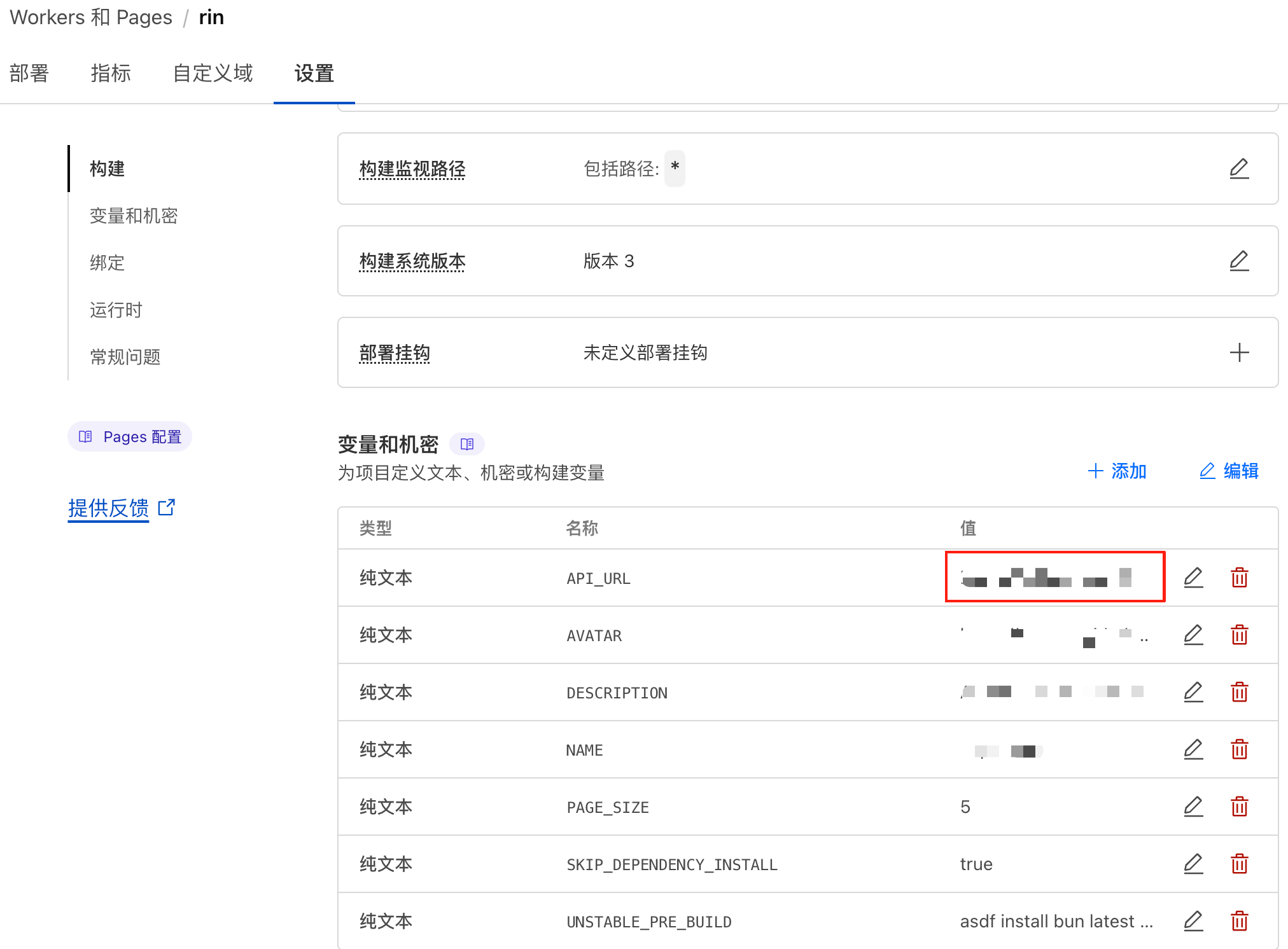The width and height of the screenshot is (1288, 949).
Task: Click external link icon next to 提供反馈
Action: pyautogui.click(x=167, y=508)
